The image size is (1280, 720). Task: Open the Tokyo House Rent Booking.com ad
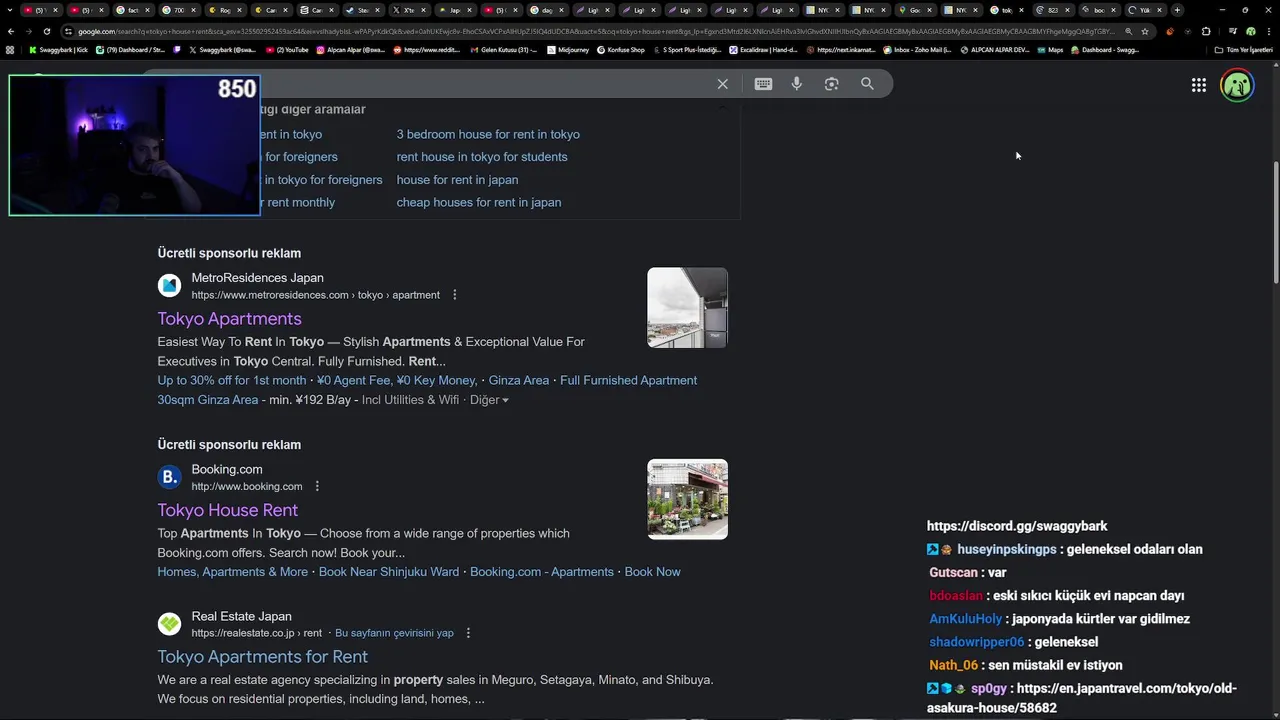tap(228, 510)
